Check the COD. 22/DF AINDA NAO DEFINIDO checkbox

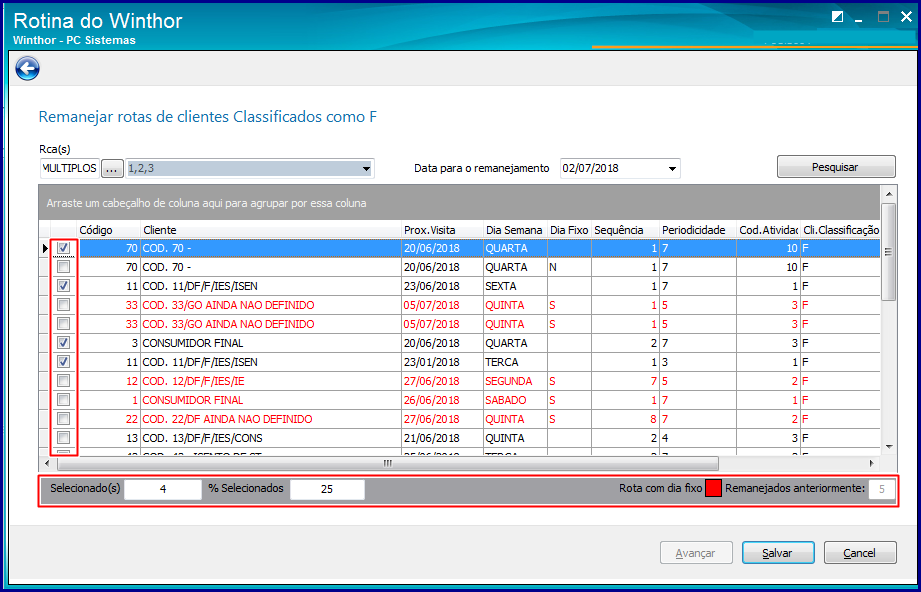pos(63,419)
